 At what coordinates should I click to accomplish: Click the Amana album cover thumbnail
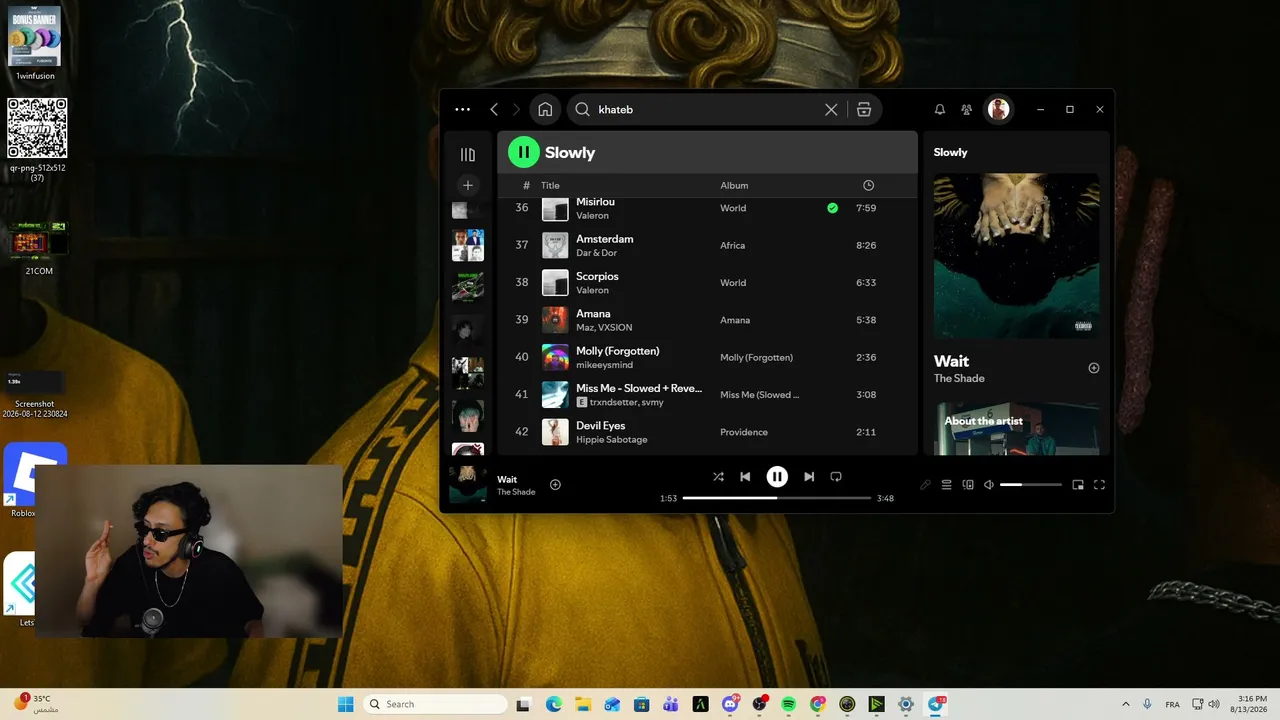coord(555,320)
